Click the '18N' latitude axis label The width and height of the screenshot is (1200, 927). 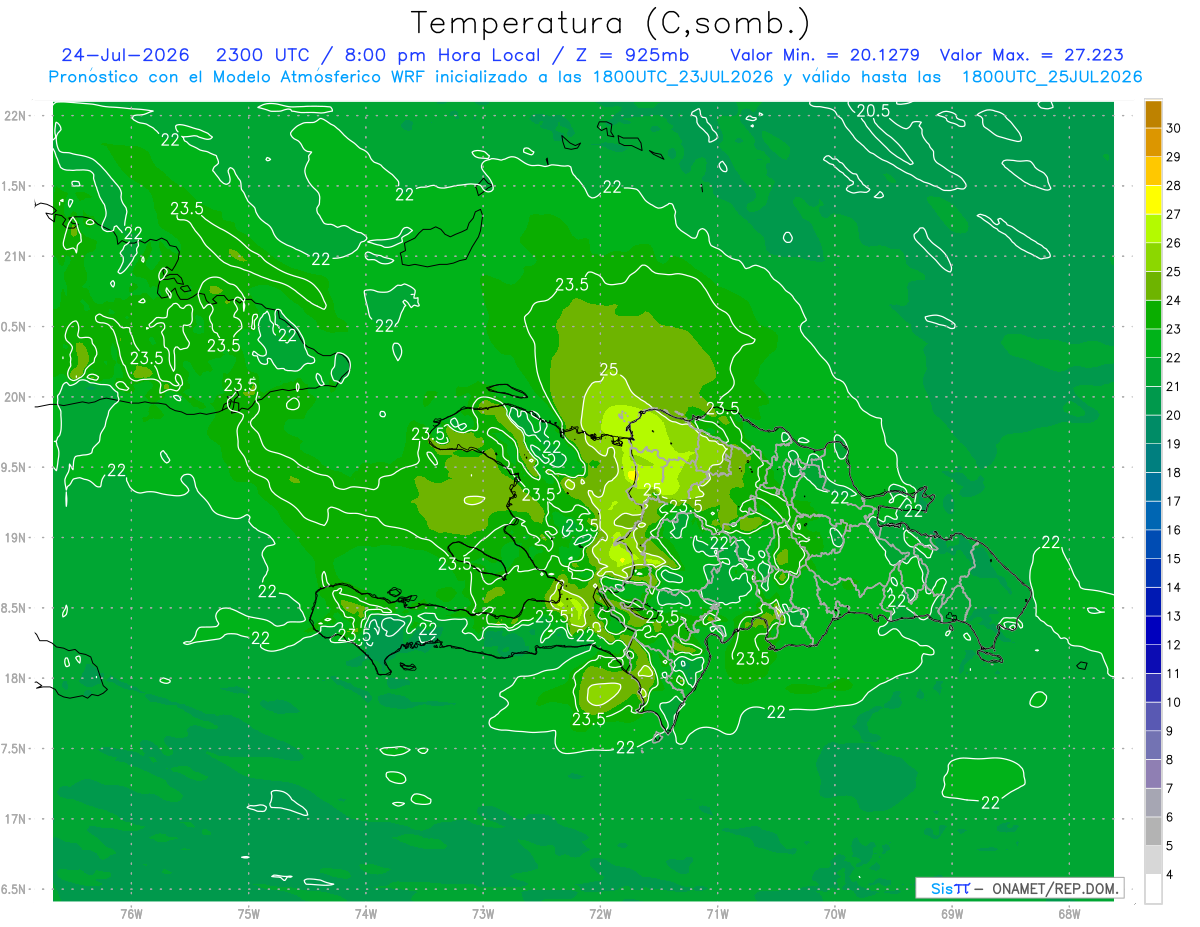[15, 678]
